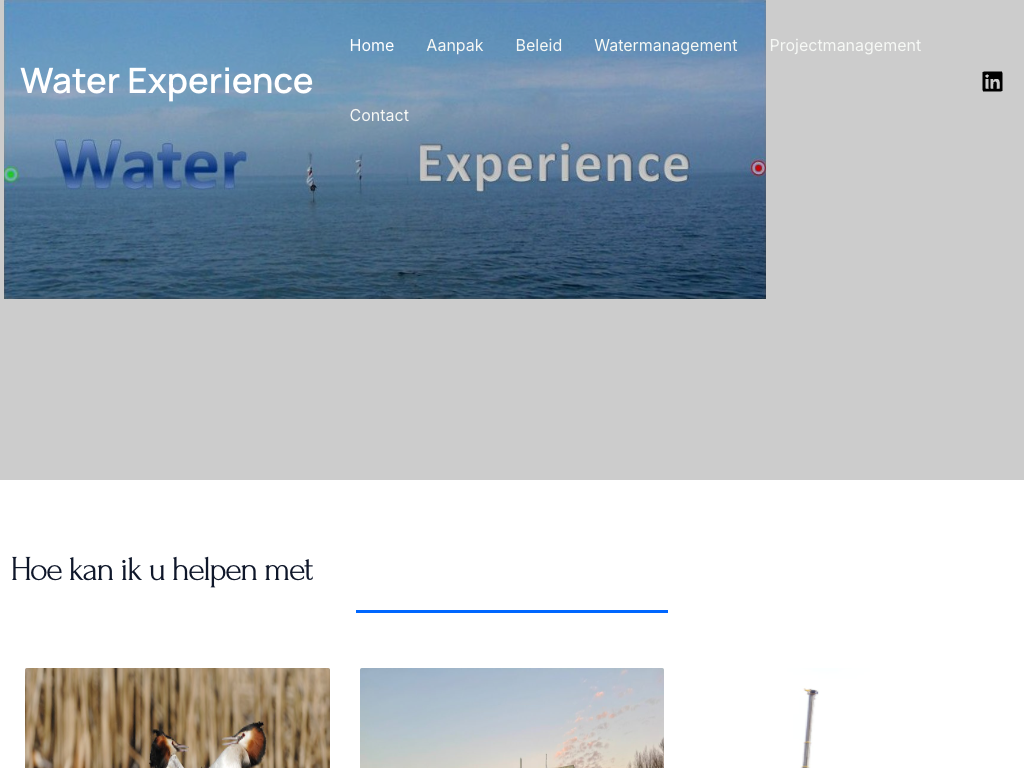The image size is (1024, 768).
Task: Open the Aanpak menu item
Action: pyautogui.click(x=455, y=46)
